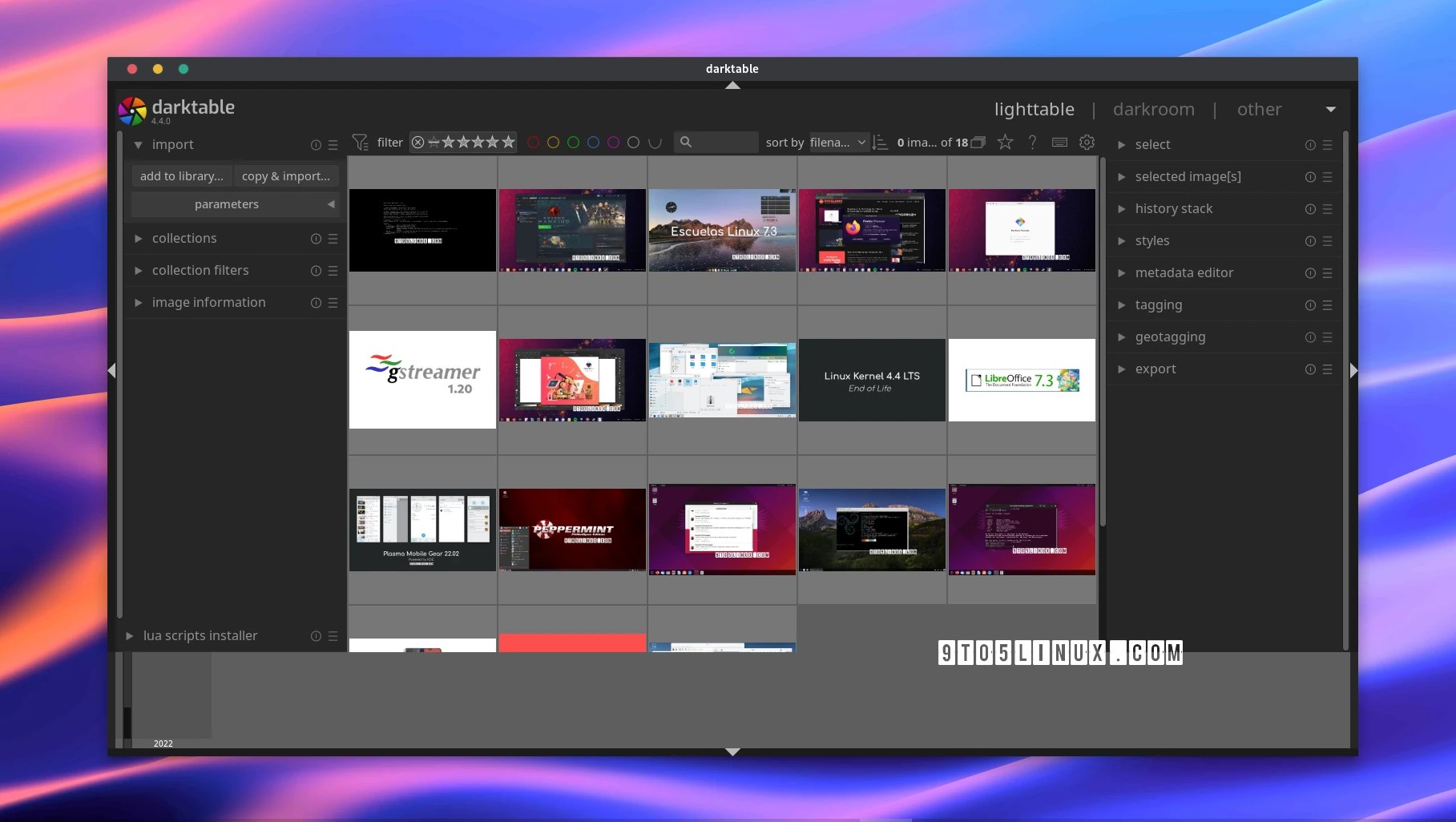This screenshot has height=822, width=1456.
Task: Open presets menu for export module
Action: 1327,369
